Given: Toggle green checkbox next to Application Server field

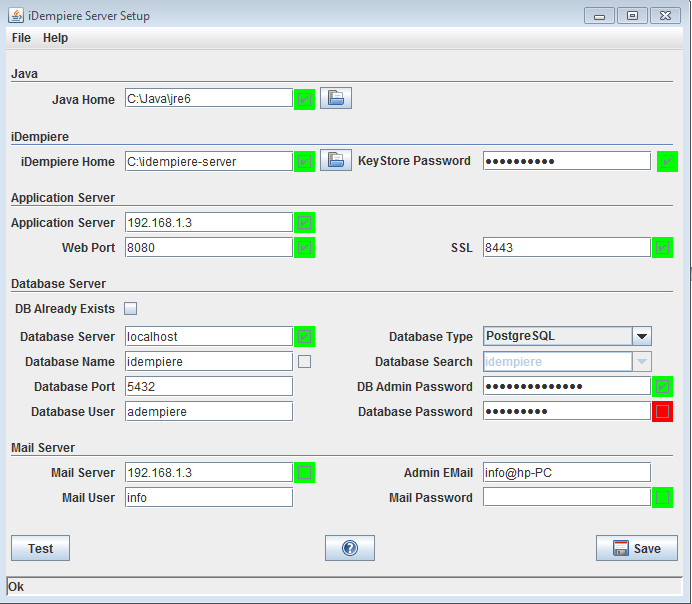Looking at the screenshot, I should click(x=305, y=223).
